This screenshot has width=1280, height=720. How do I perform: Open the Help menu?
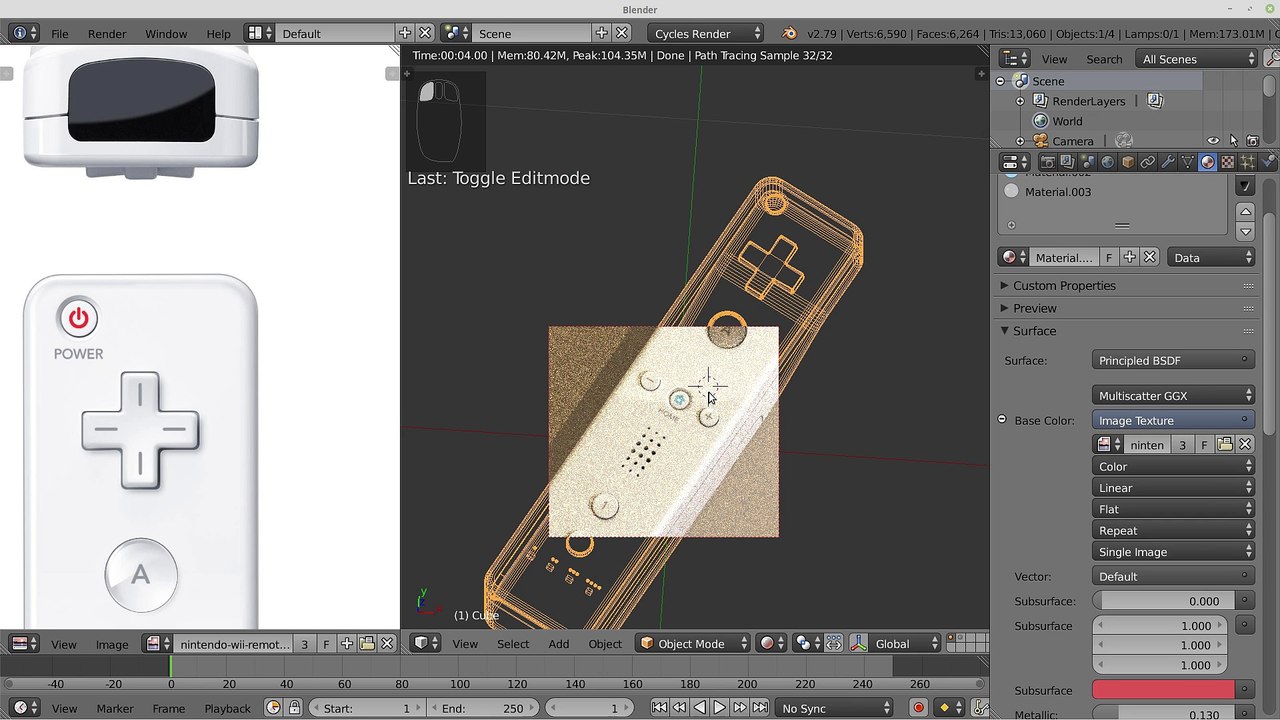tap(218, 33)
